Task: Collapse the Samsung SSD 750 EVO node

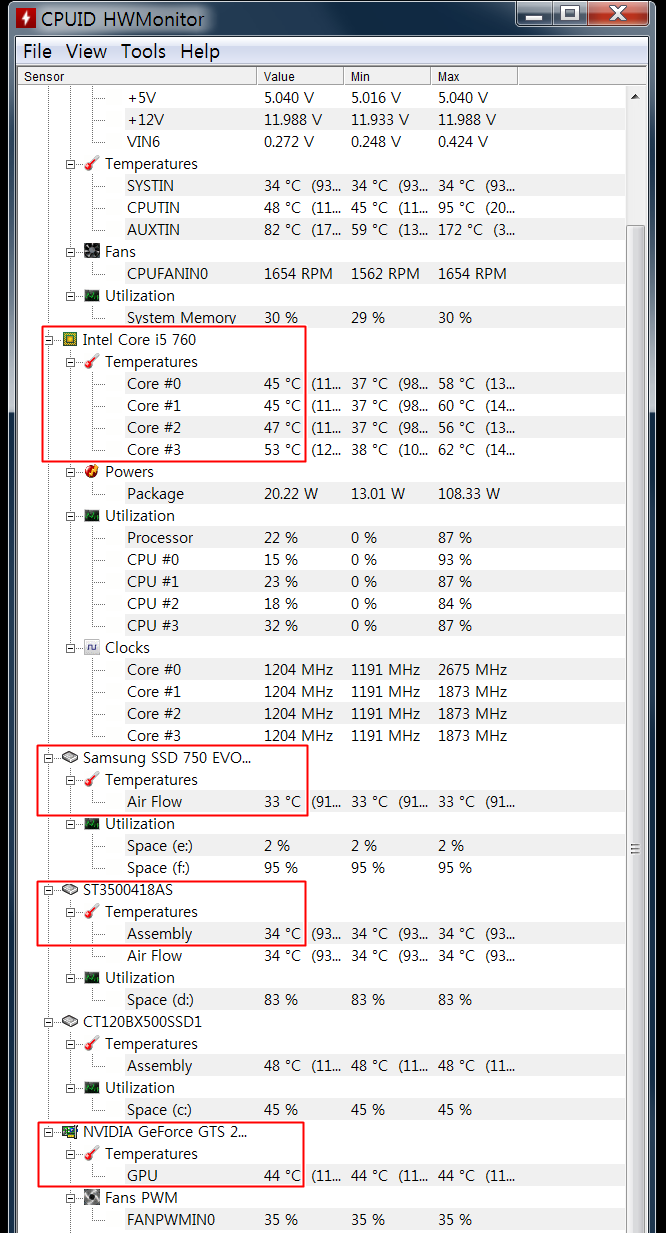Action: click(x=49, y=758)
